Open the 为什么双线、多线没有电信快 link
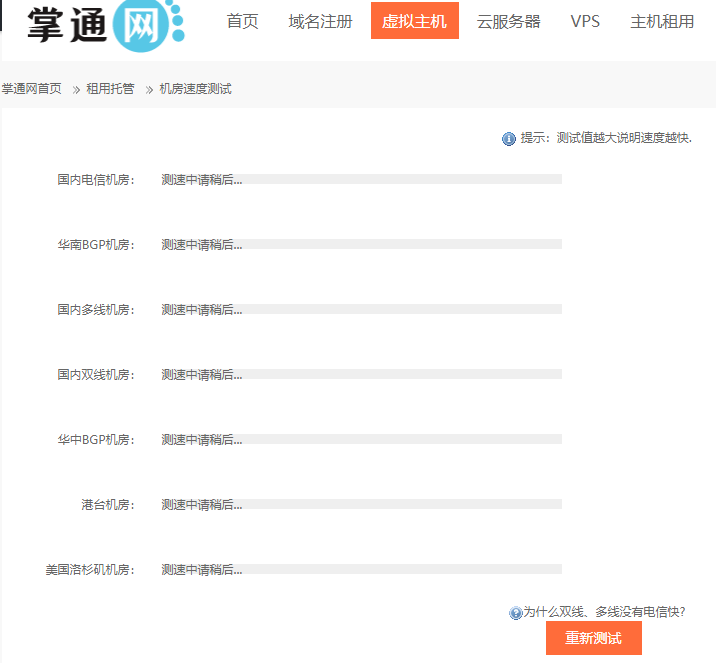 [604, 612]
